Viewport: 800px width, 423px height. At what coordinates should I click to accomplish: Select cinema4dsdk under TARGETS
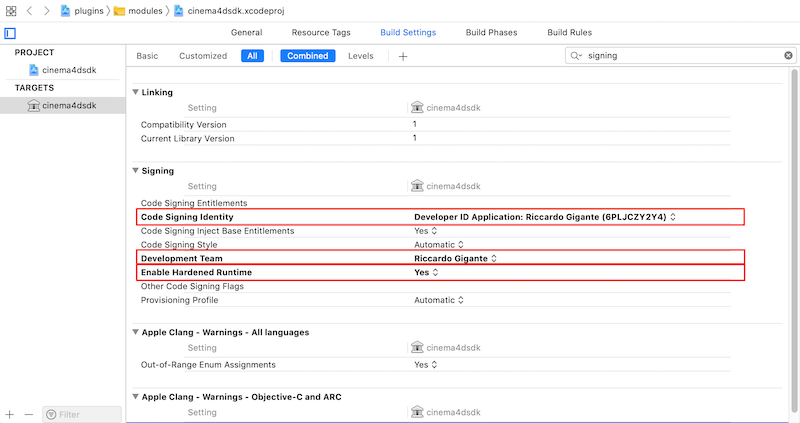point(68,105)
